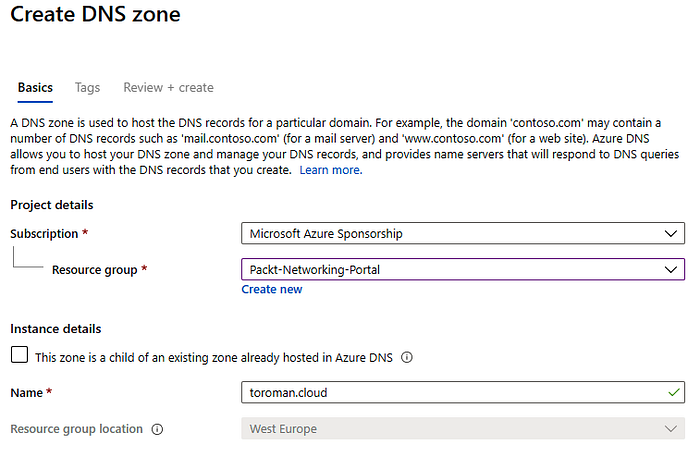Open the Review + create tab
Screen dimensions: 700x472
click(x=168, y=88)
